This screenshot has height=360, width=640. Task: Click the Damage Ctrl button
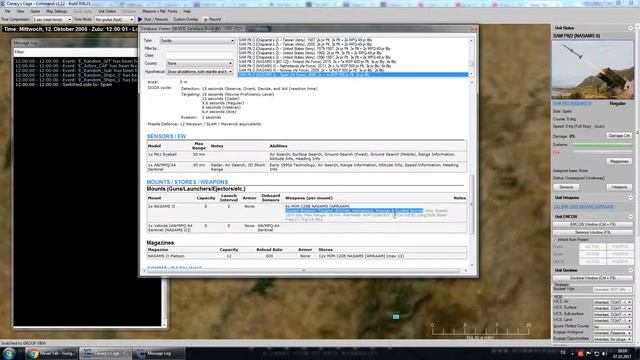click(x=619, y=136)
